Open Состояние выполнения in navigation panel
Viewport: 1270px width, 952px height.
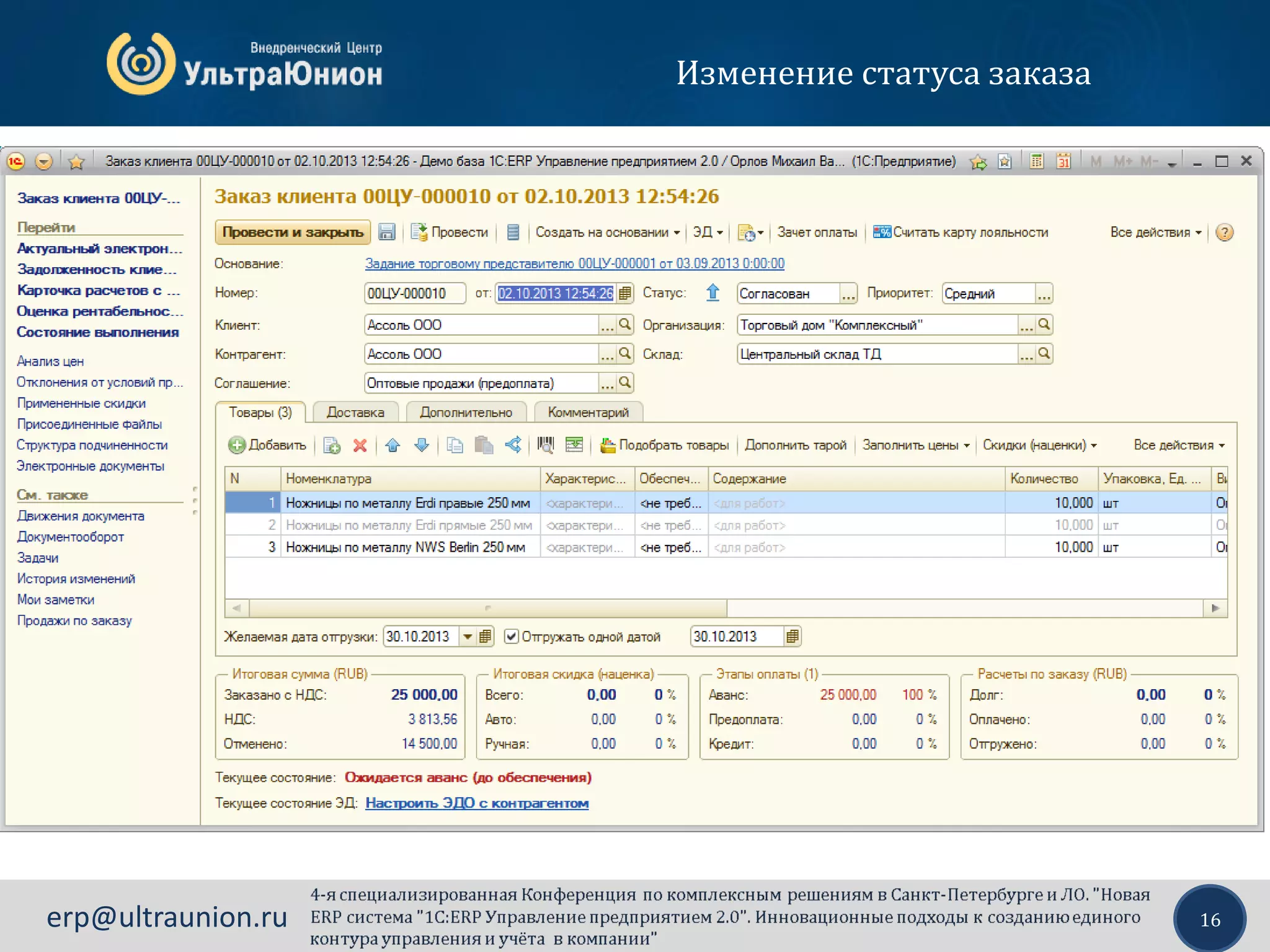coord(98,332)
